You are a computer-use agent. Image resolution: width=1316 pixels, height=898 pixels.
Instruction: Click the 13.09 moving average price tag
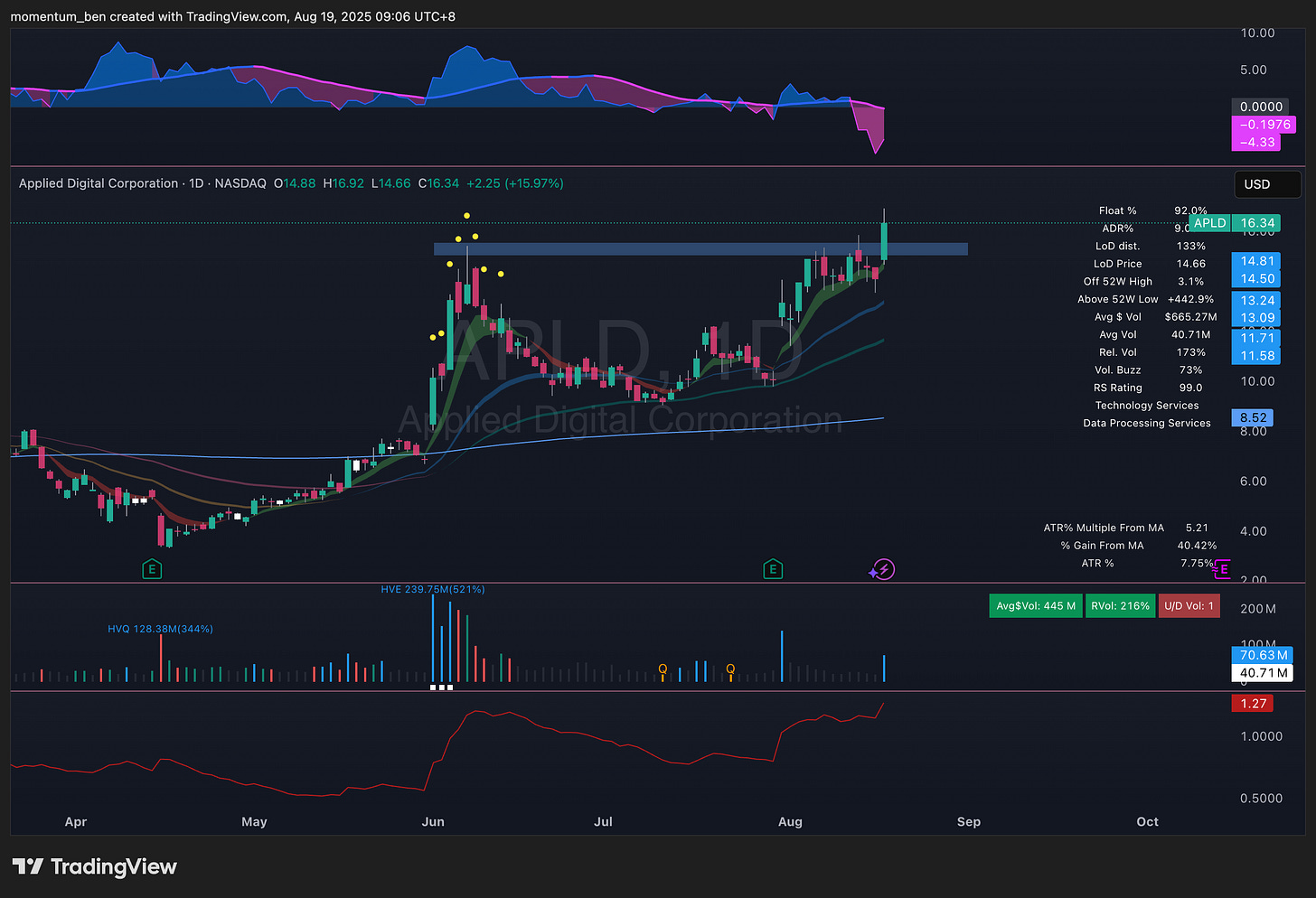coord(1256,318)
